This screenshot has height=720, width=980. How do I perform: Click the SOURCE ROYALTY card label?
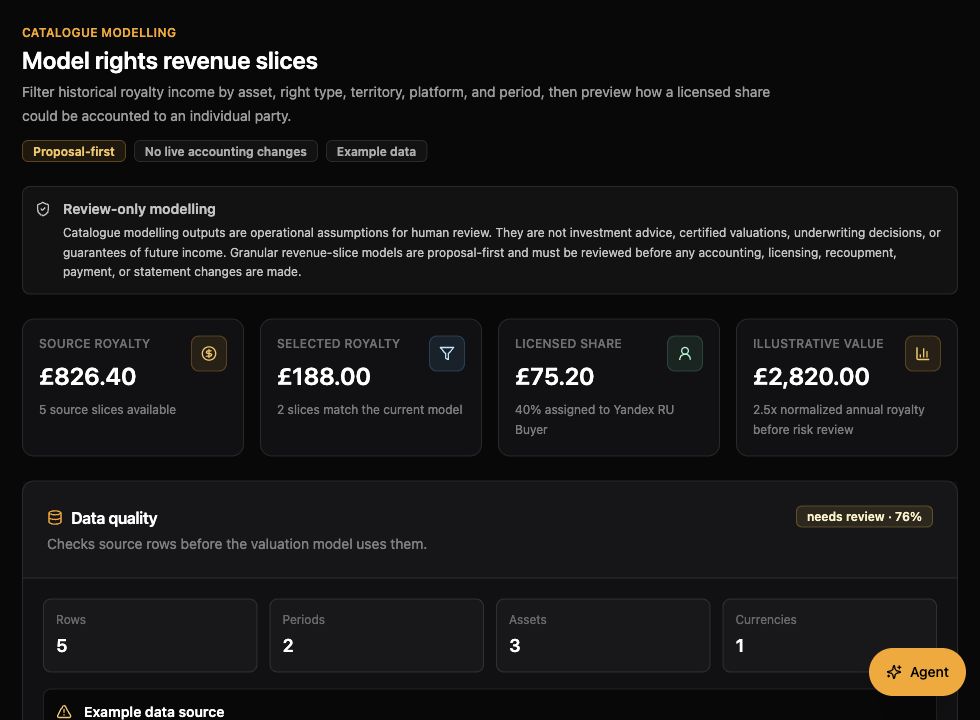94,344
